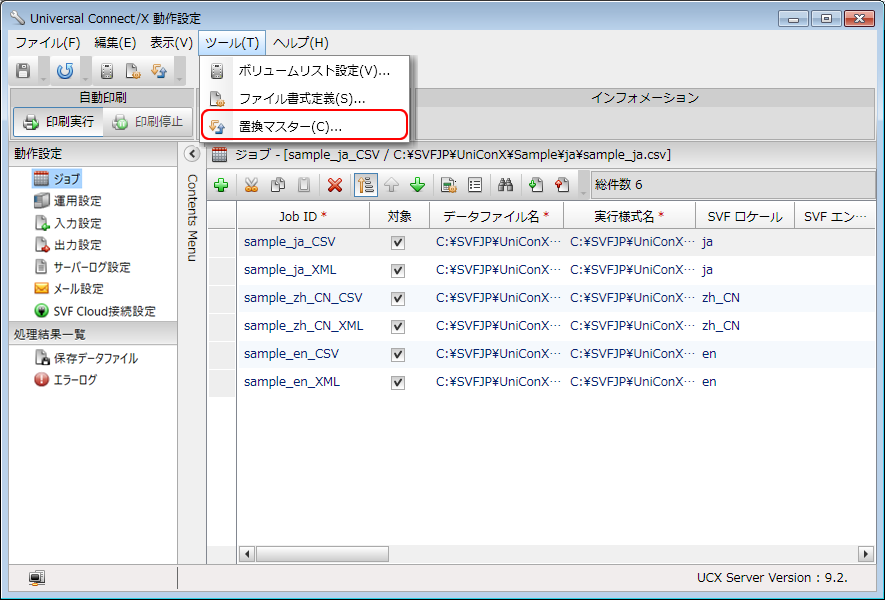Sort by the SVF ロケール column header

745,216
